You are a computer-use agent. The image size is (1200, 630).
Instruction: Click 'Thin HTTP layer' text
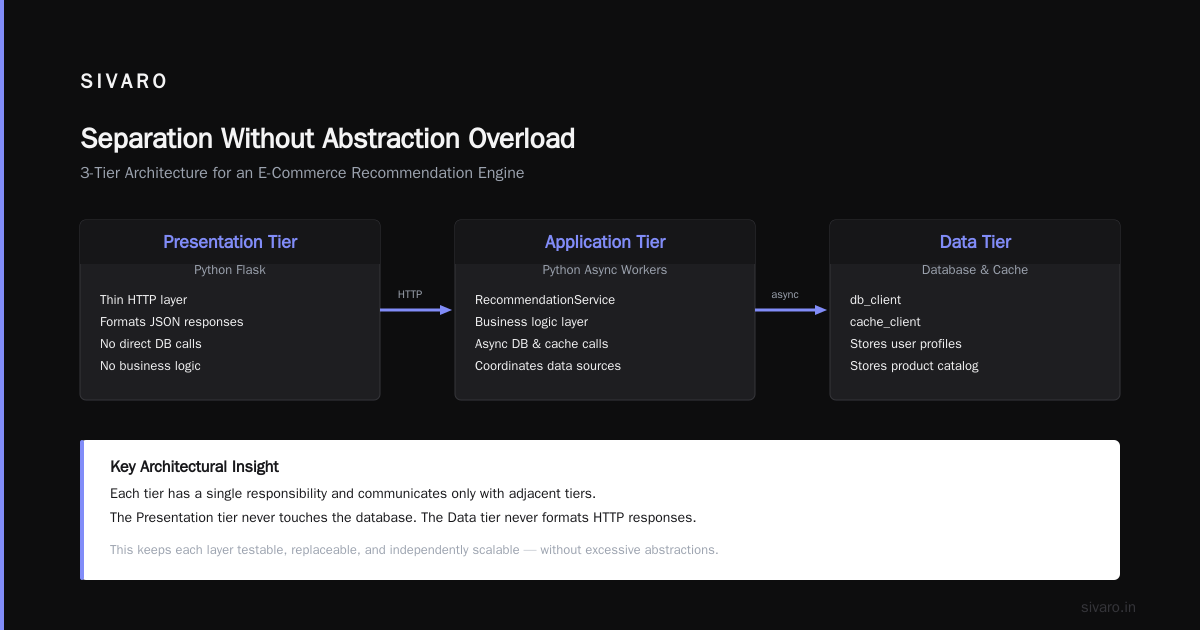[x=143, y=300]
